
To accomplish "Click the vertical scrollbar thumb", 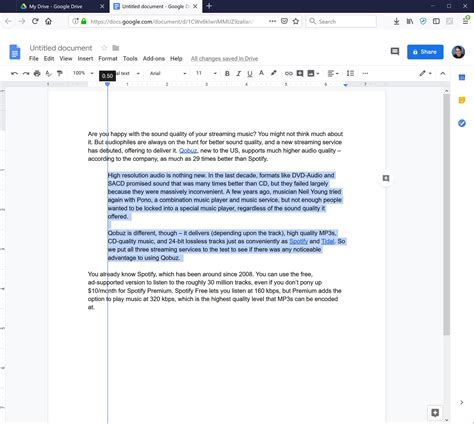I will pos(446,215).
